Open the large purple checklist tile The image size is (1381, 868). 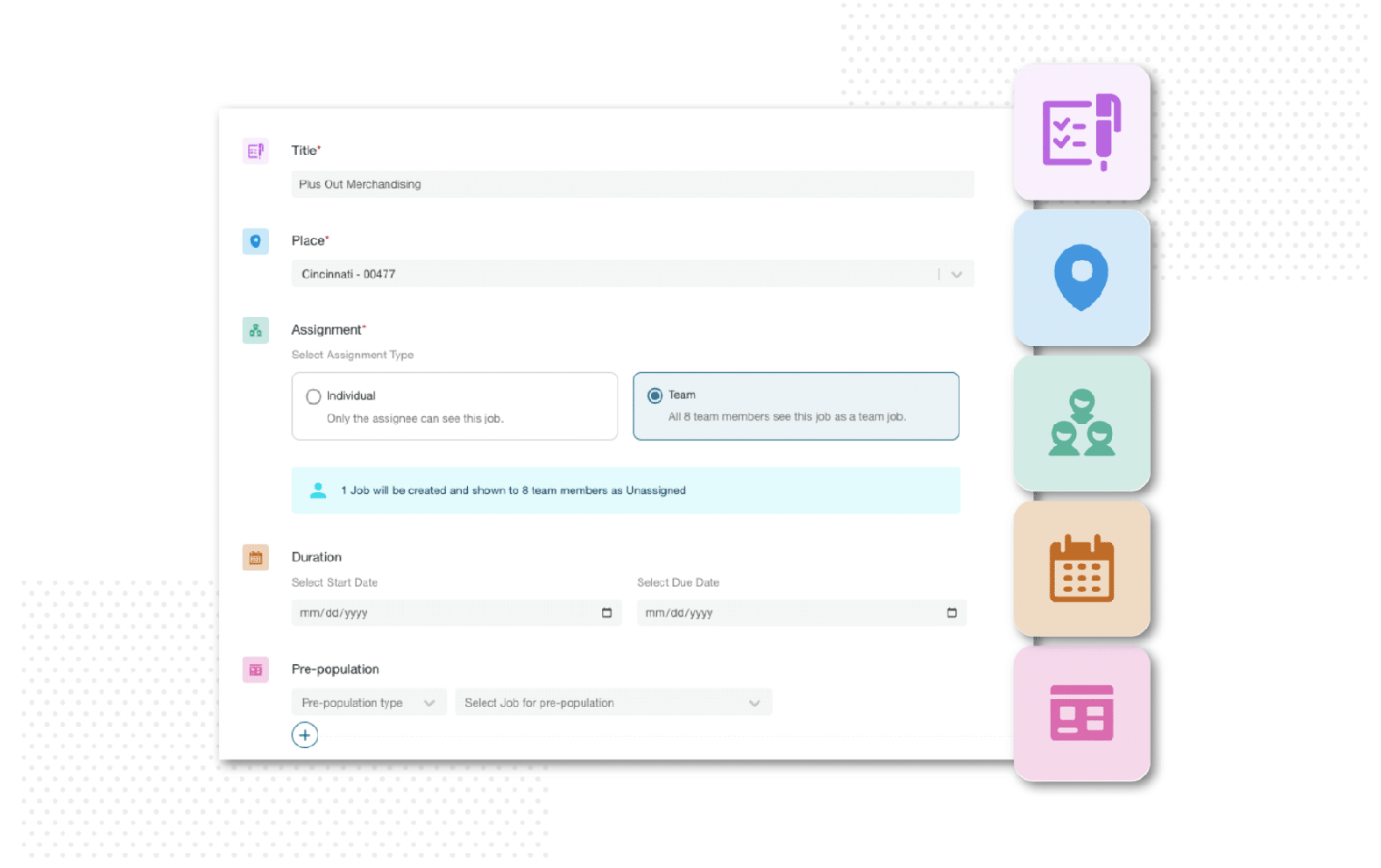coord(1081,131)
